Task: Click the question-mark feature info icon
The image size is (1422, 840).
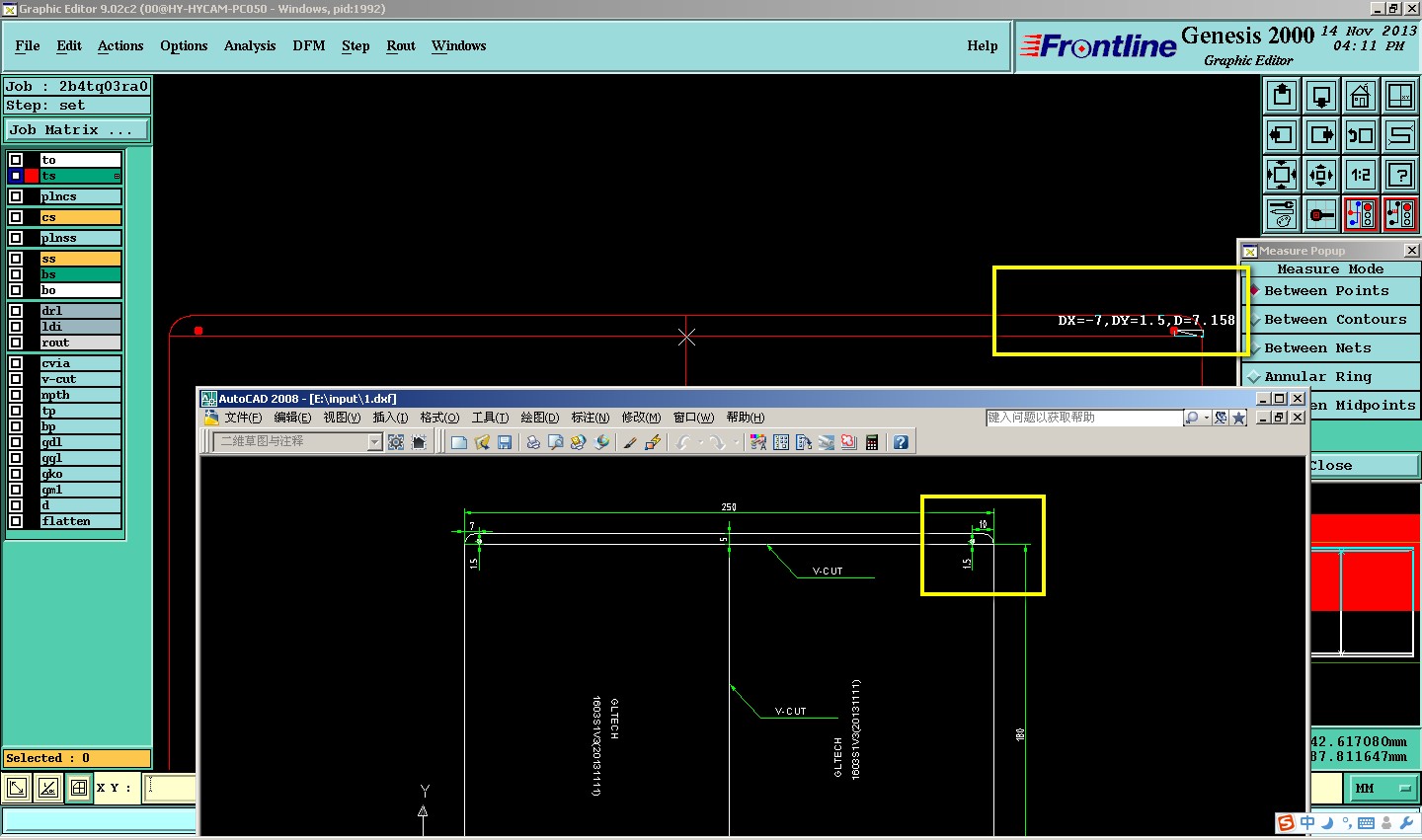Action: [x=1399, y=175]
